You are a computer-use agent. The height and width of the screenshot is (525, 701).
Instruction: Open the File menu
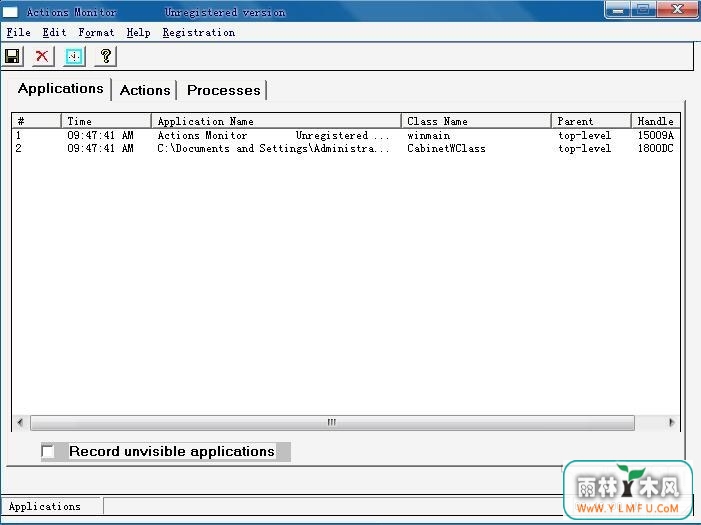click(18, 33)
